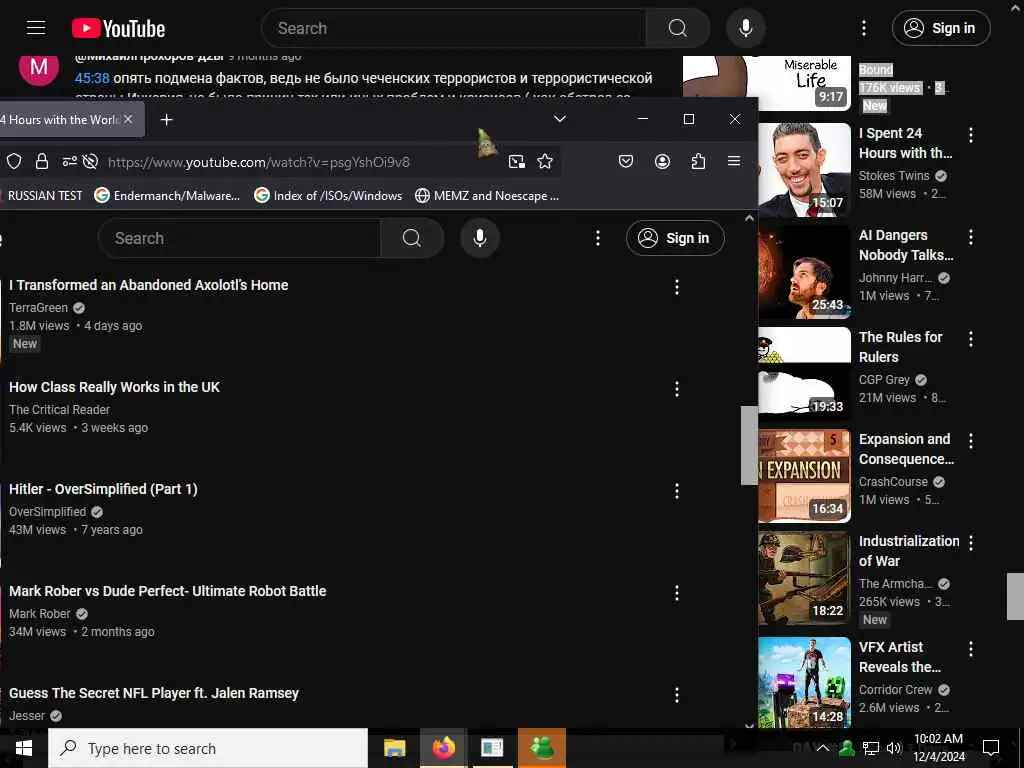
Task: Open 'Hitler - OverSimplified (Part 1)' video
Action: click(103, 488)
